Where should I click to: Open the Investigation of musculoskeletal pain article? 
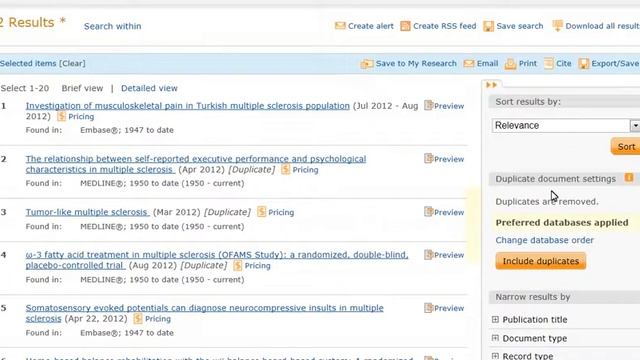coord(188,106)
